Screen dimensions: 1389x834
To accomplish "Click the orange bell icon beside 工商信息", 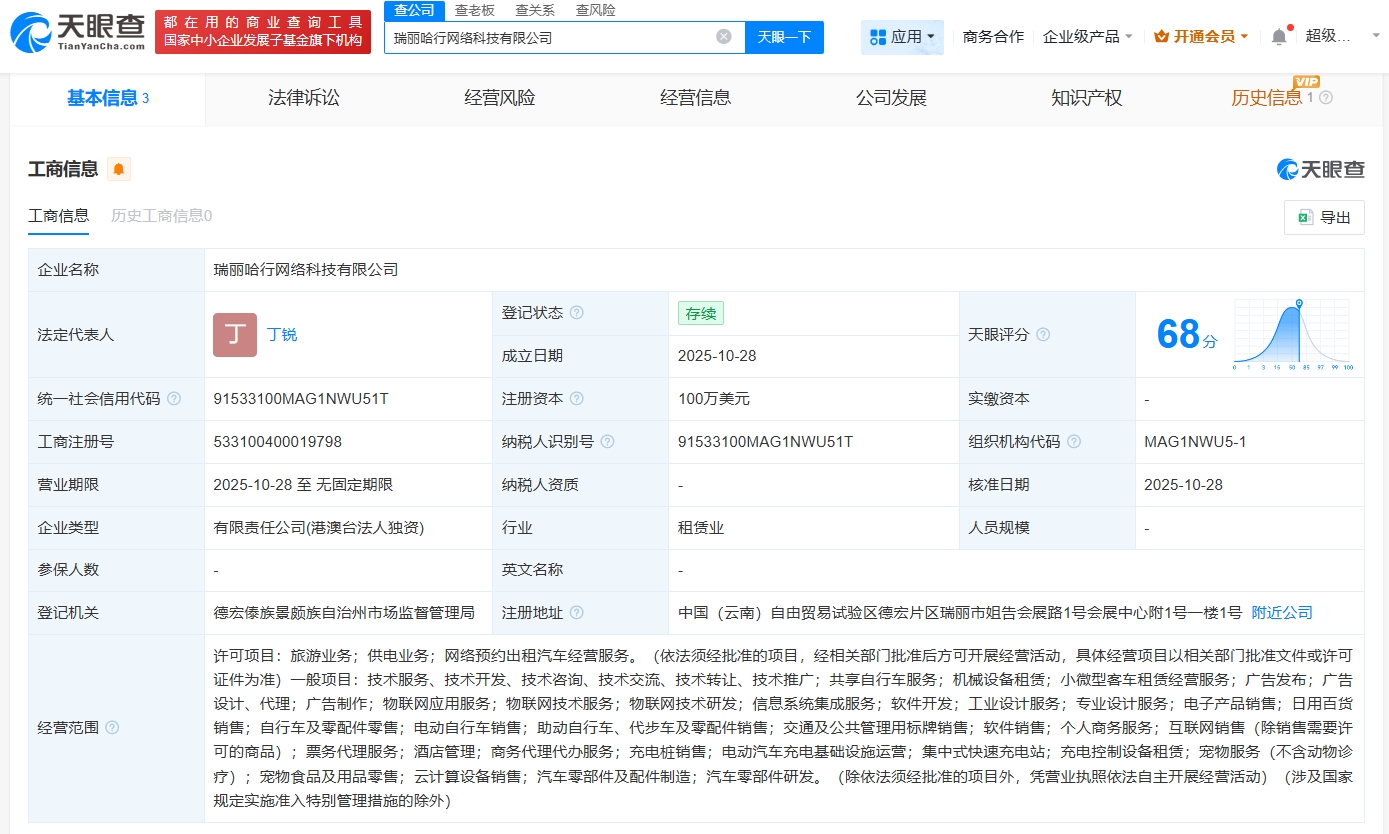I will pyautogui.click(x=119, y=169).
